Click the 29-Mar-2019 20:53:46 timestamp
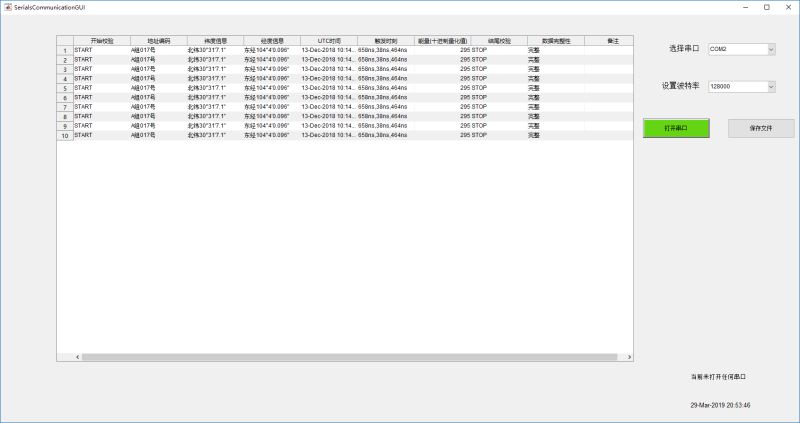The width and height of the screenshot is (800, 423). pos(720,405)
